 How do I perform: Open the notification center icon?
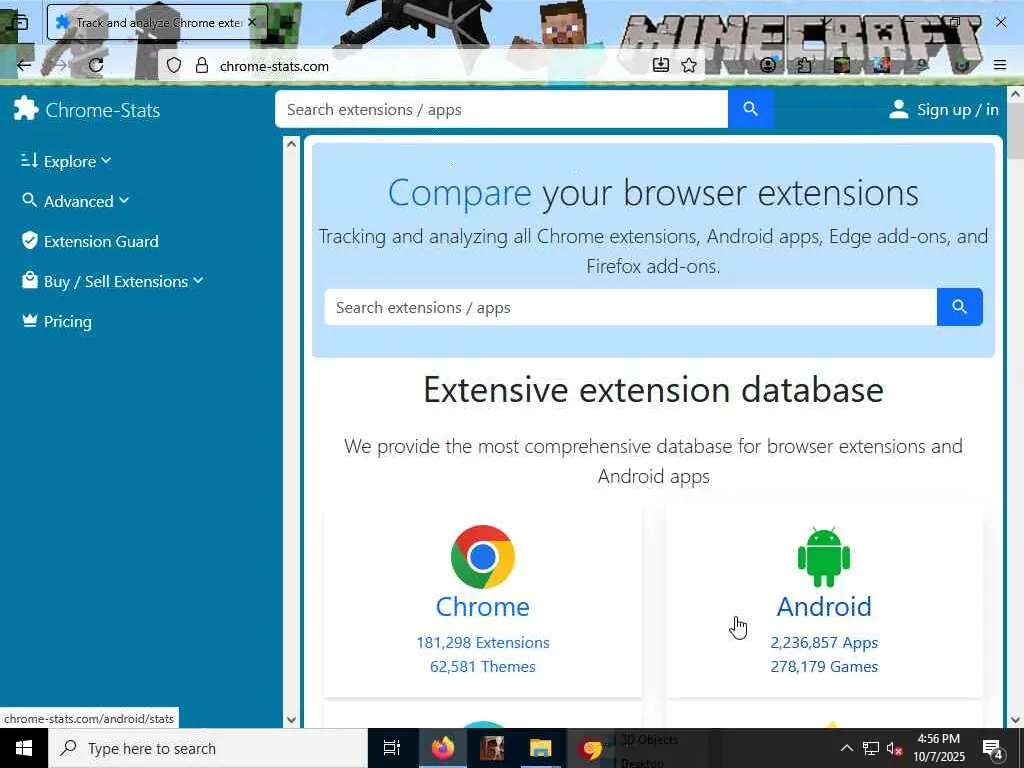pyautogui.click(x=993, y=749)
